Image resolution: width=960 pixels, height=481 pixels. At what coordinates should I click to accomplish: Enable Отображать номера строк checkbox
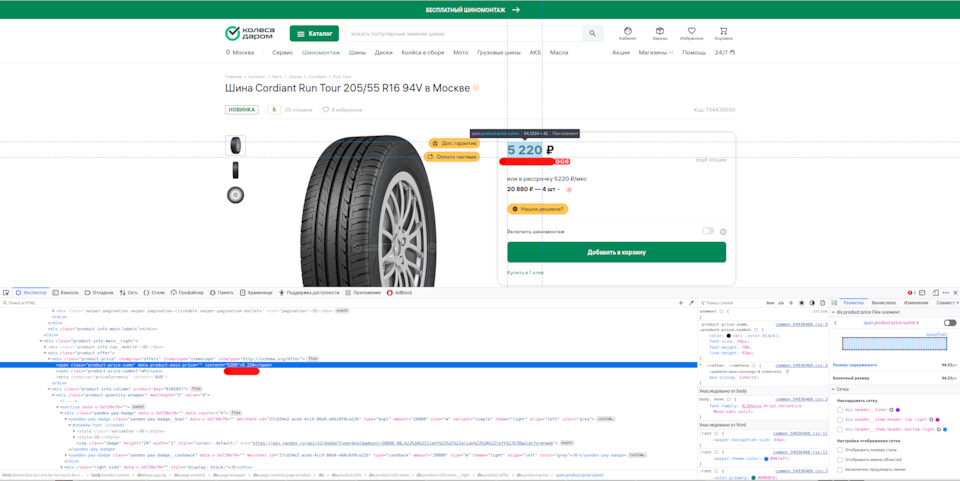pyautogui.click(x=840, y=450)
